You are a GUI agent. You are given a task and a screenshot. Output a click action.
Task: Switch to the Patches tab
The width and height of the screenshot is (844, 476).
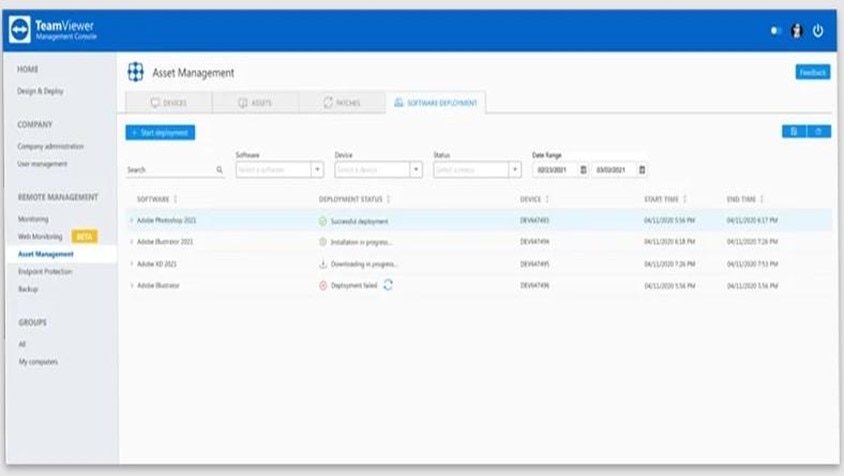click(x=342, y=102)
